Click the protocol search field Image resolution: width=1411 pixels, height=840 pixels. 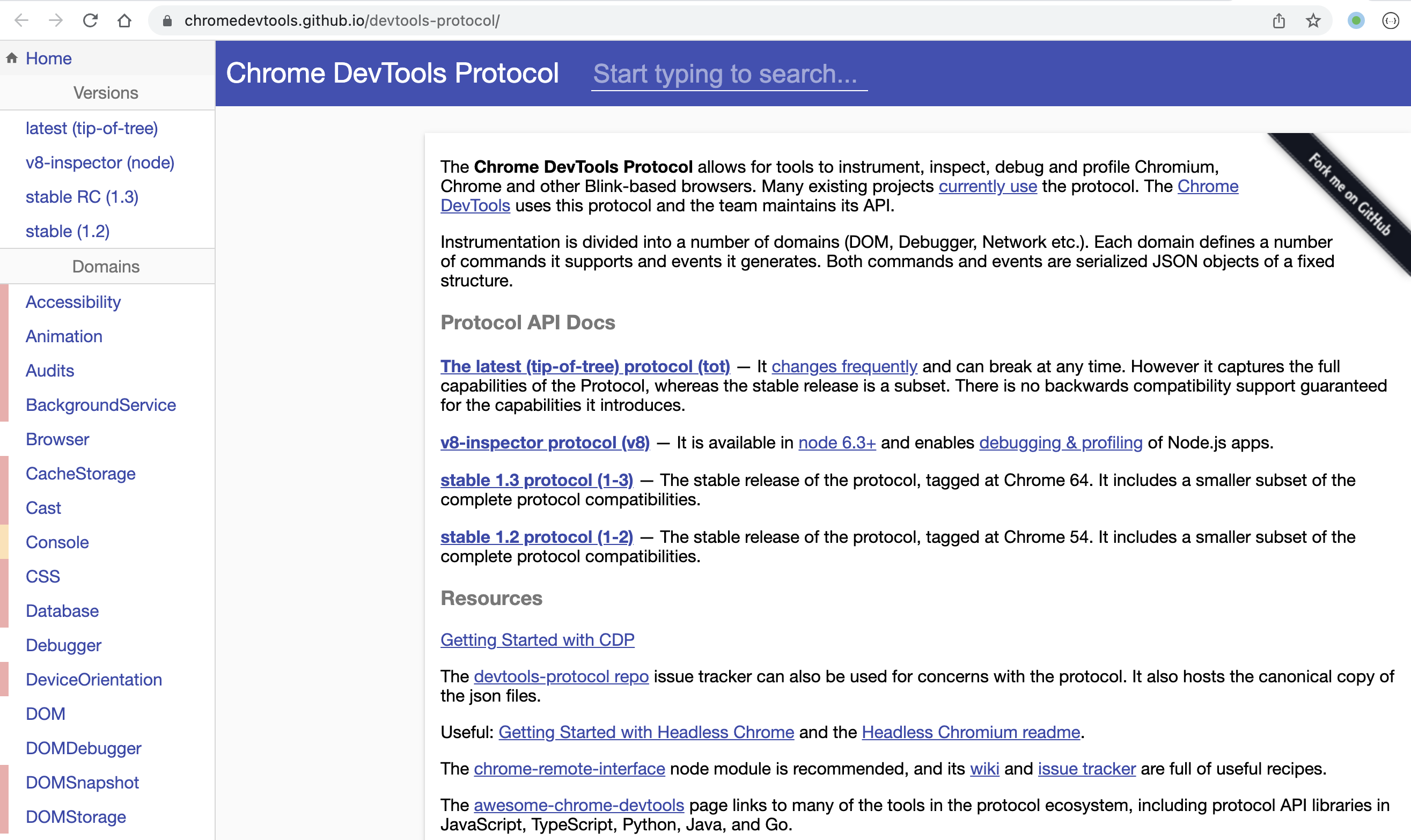pos(729,74)
